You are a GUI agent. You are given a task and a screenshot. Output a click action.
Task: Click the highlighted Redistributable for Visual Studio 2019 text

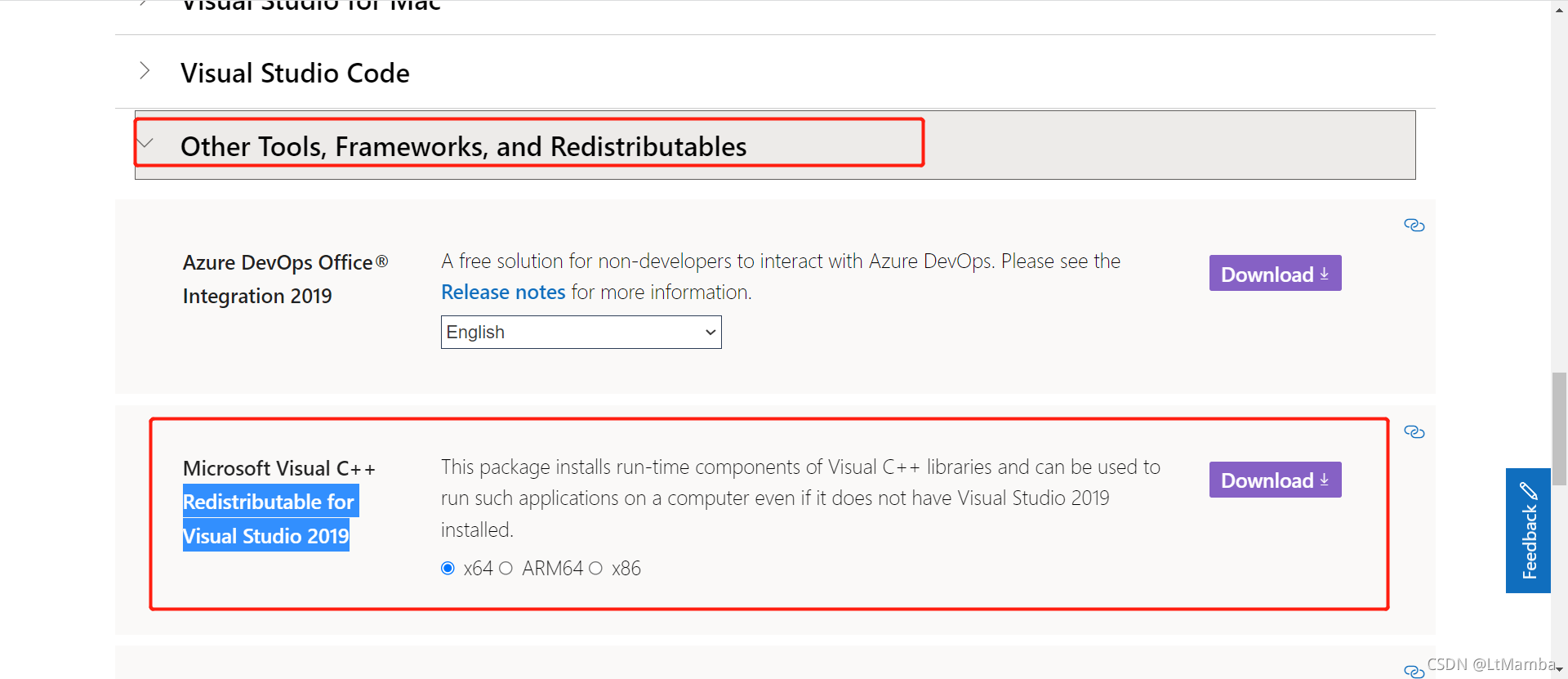267,519
